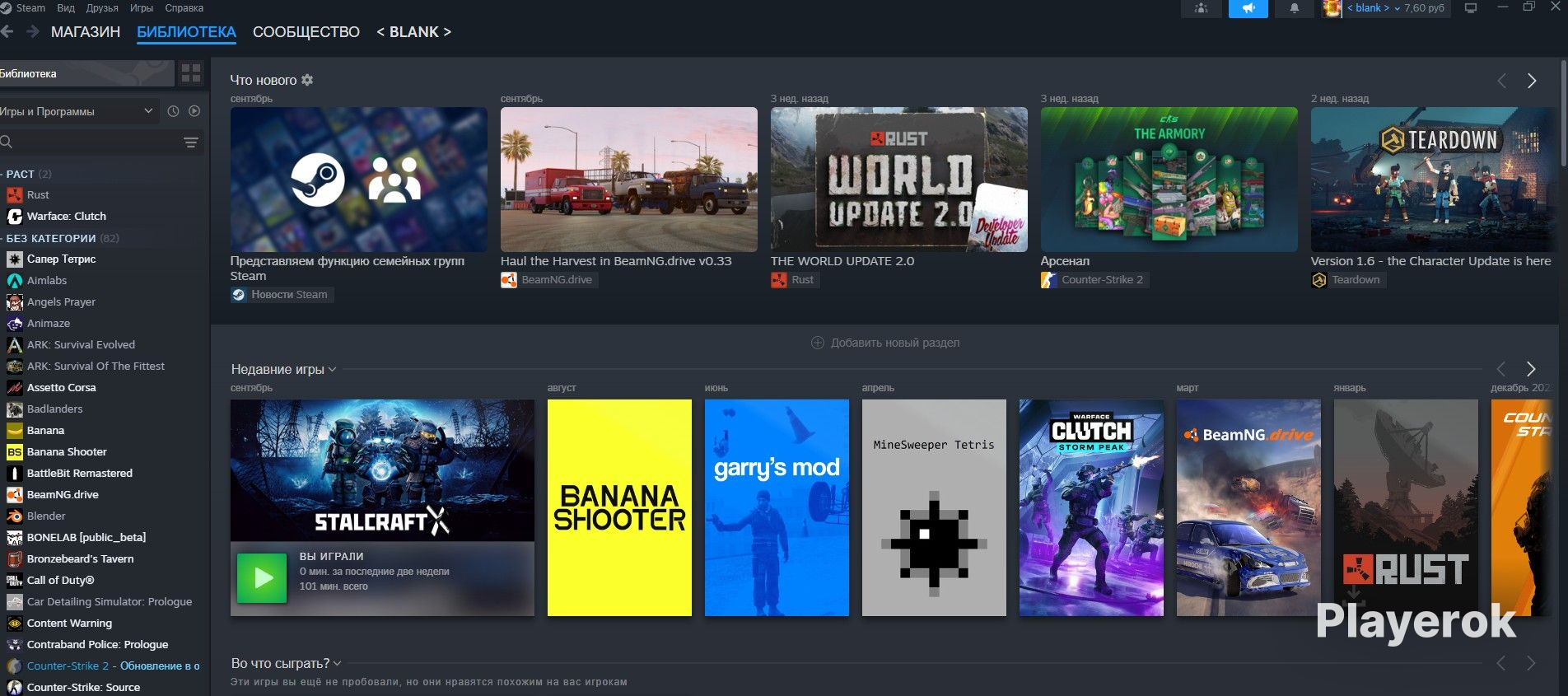Open the friends icon in the top bar

tap(1202, 8)
